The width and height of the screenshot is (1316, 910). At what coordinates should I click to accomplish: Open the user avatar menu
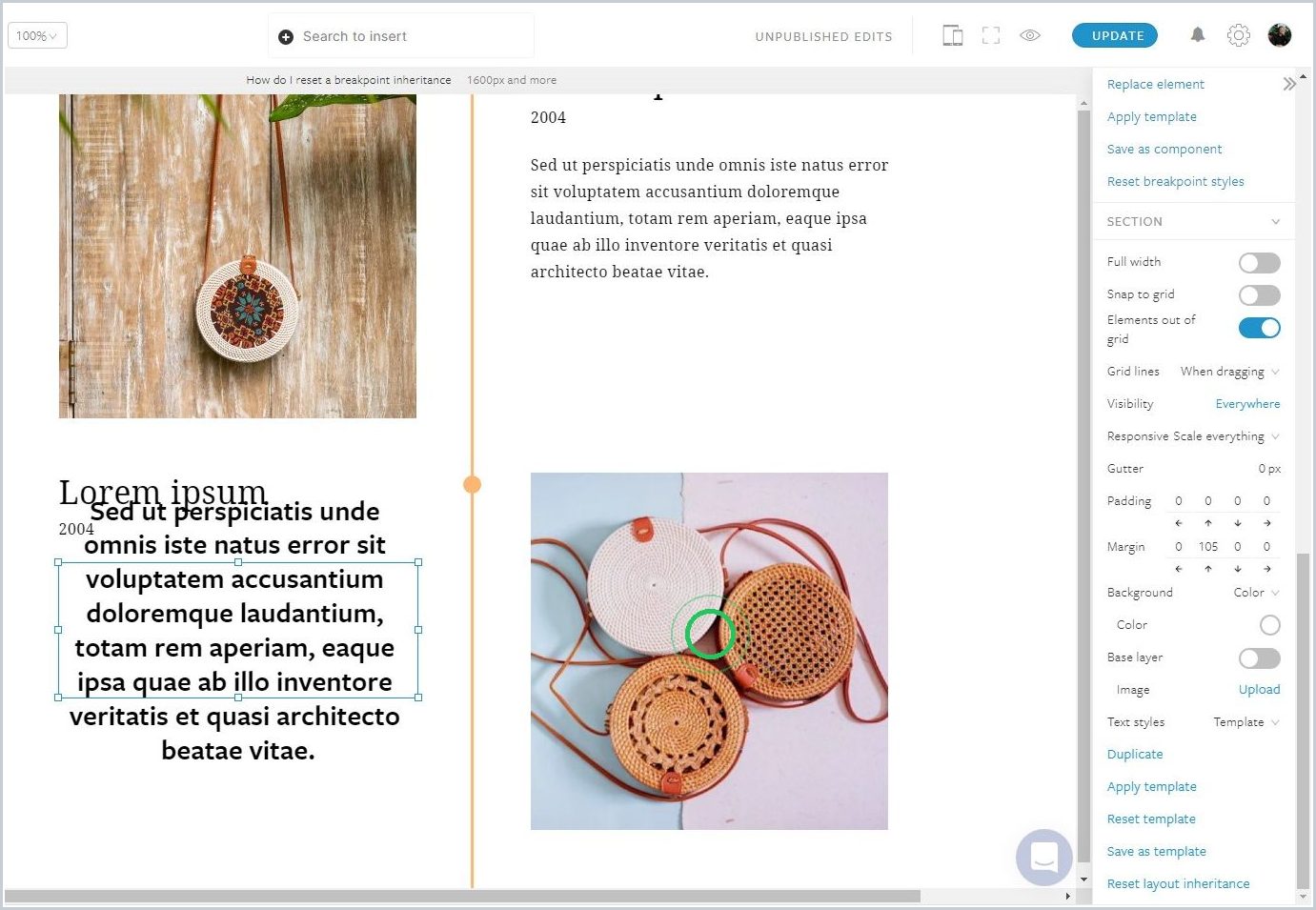pyautogui.click(x=1280, y=35)
